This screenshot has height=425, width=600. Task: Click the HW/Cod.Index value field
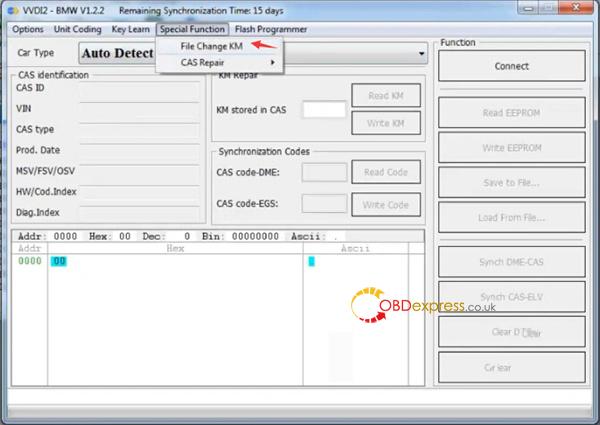tap(139, 196)
